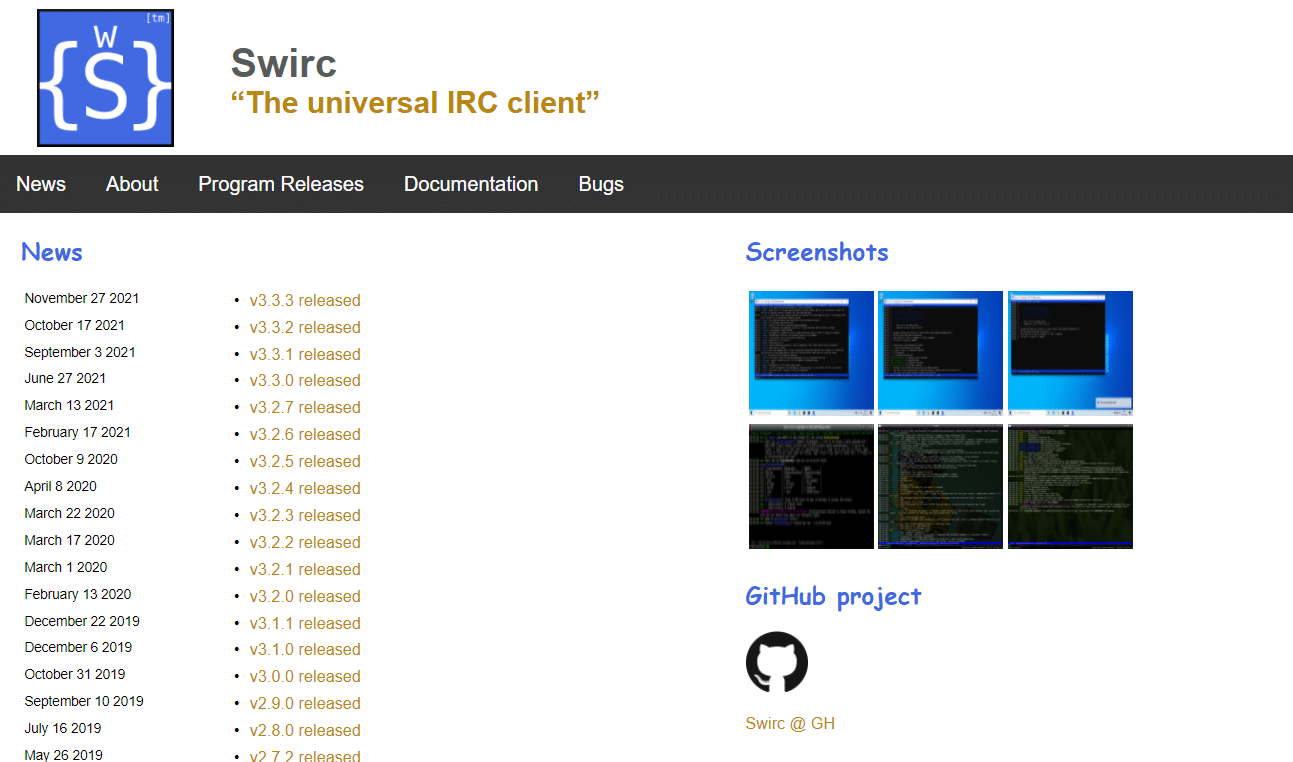Navigate to the Bugs page
1293x762 pixels.
point(601,184)
